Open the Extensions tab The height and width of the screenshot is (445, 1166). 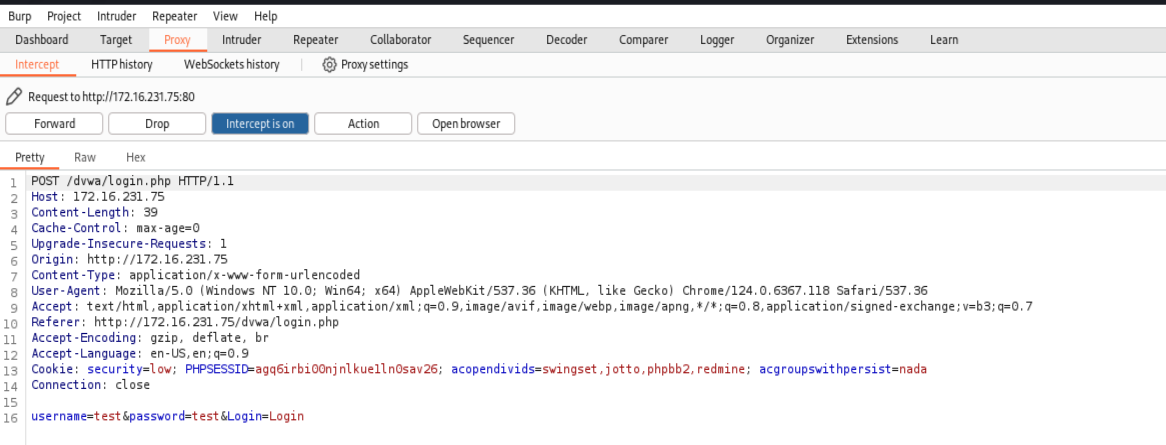click(872, 40)
